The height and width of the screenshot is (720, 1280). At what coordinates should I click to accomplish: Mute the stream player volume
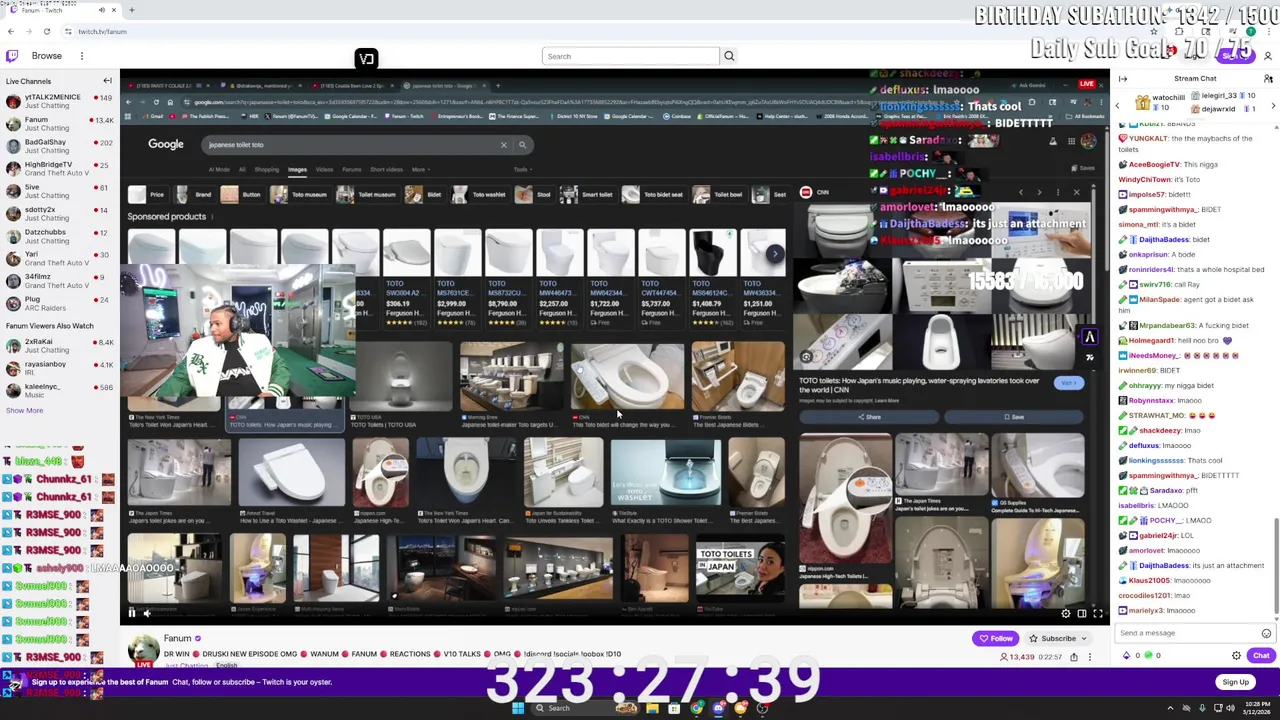[146, 613]
